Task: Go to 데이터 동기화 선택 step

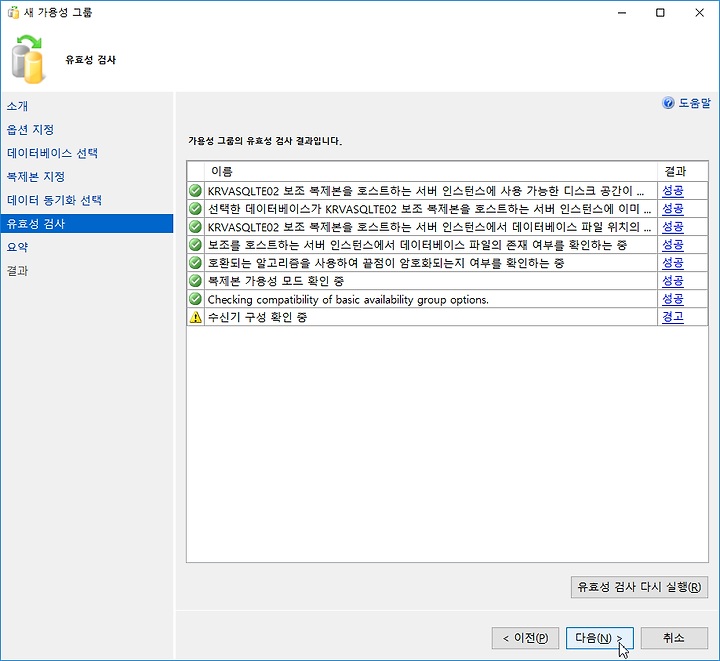Action: coord(54,200)
